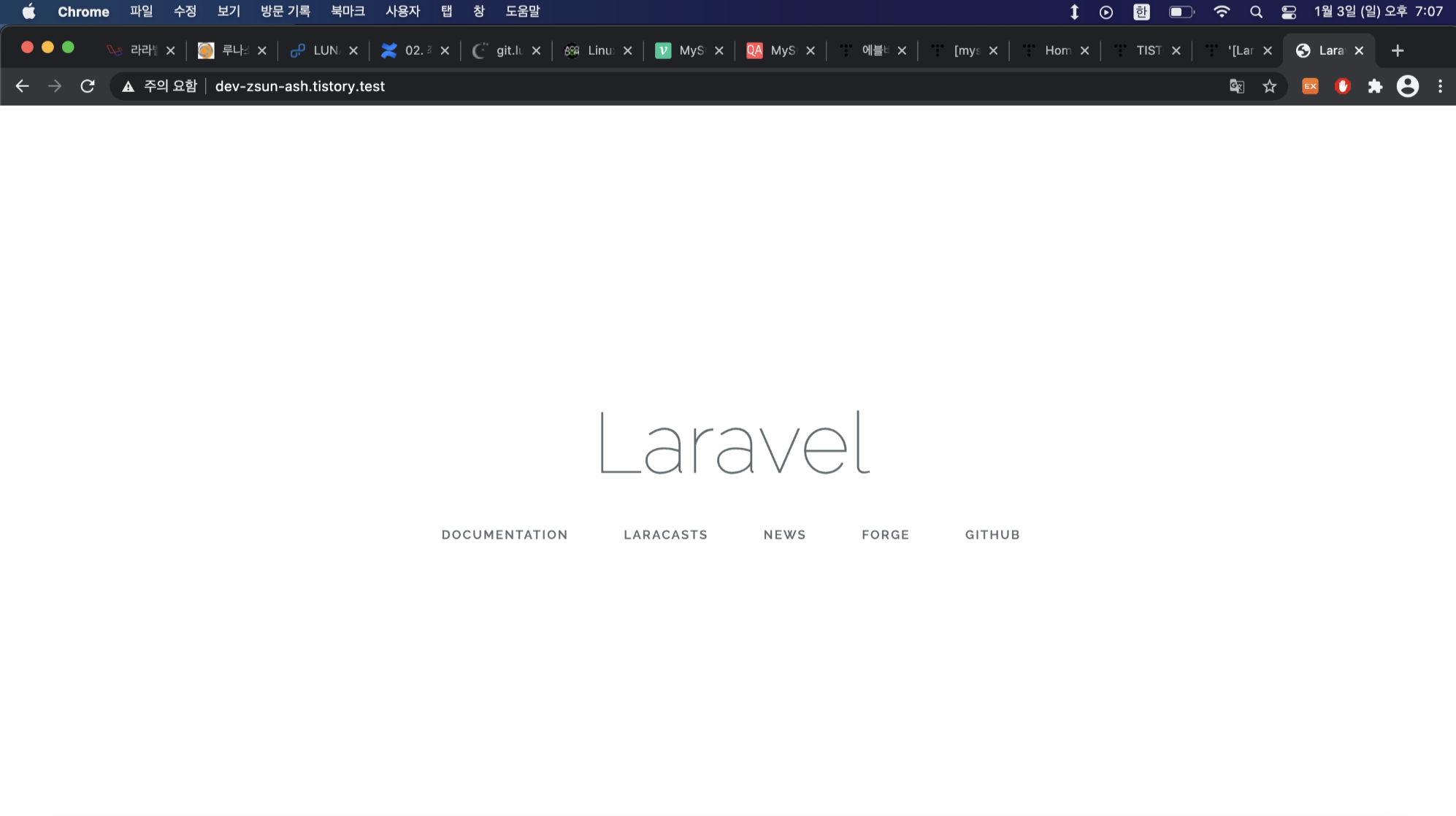Screen dimensions: 1456x816
Task: Open macOS Control Center toggle icon
Action: [1289, 12]
